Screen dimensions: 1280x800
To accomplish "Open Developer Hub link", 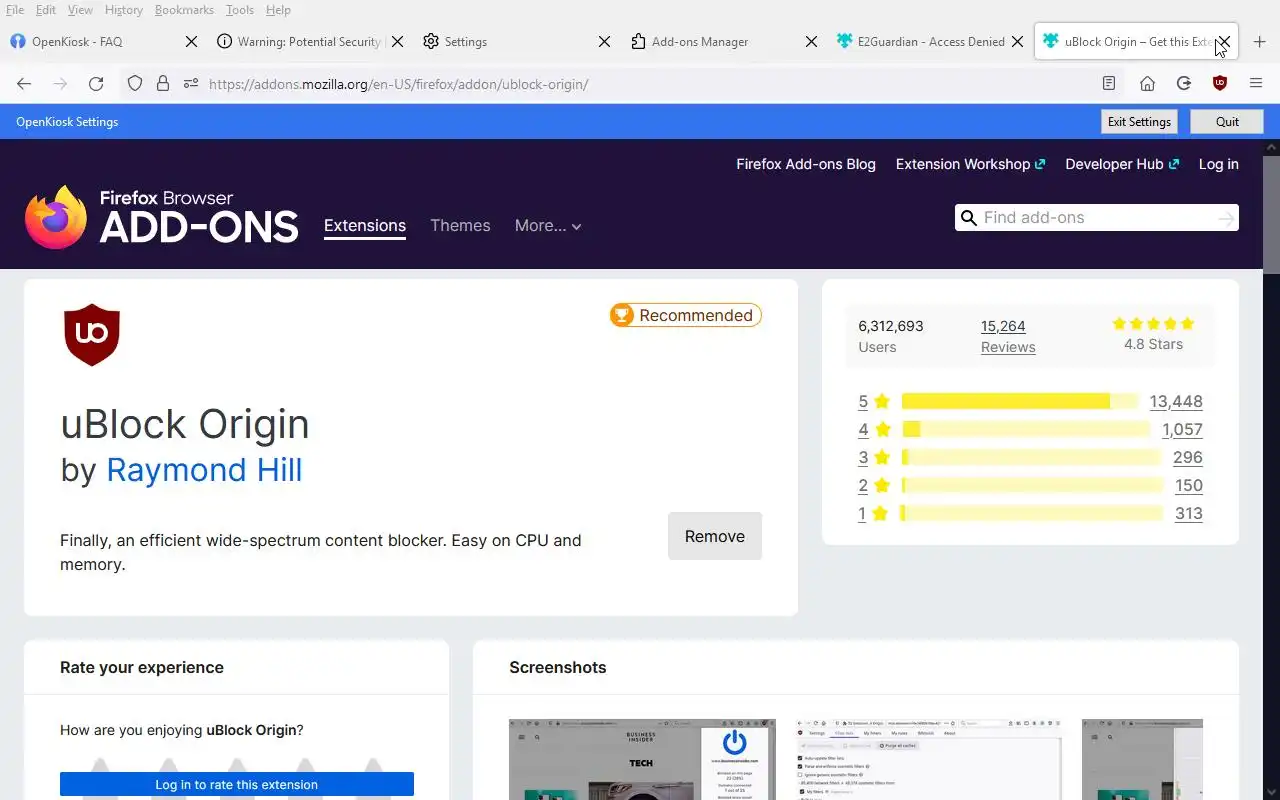I will (x=1122, y=164).
